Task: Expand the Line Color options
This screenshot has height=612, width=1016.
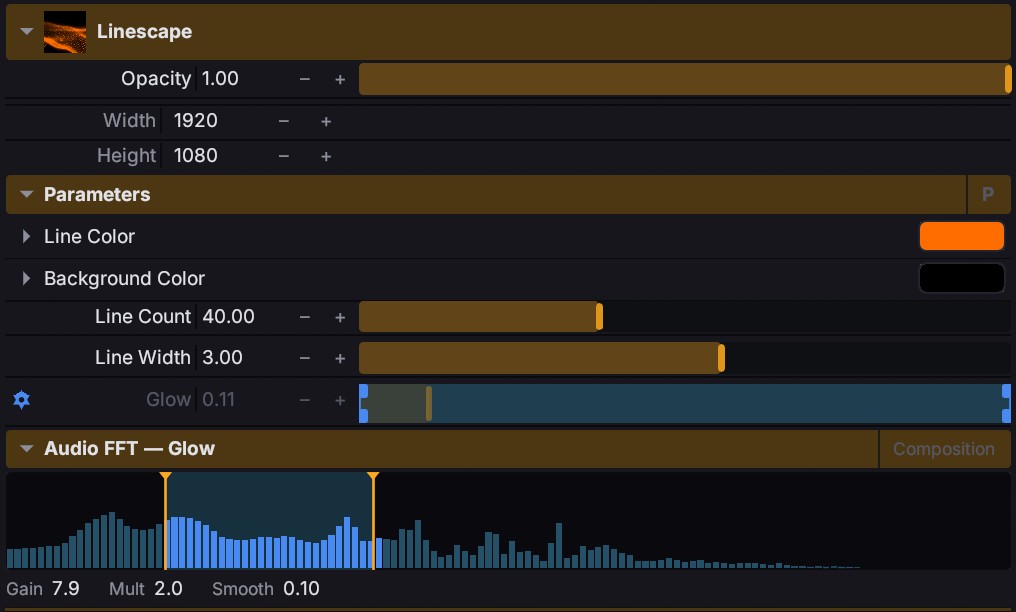Action: point(26,236)
